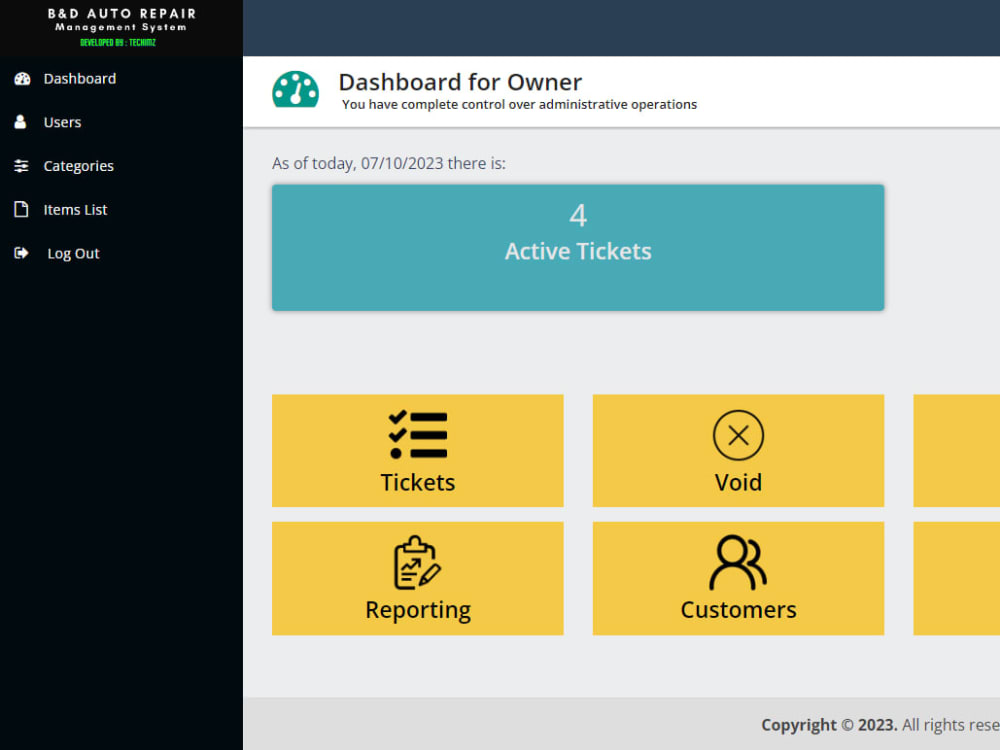This screenshot has height=750, width=1000.
Task: Click the Dashboard gauge icon in sidebar
Action: [22, 78]
